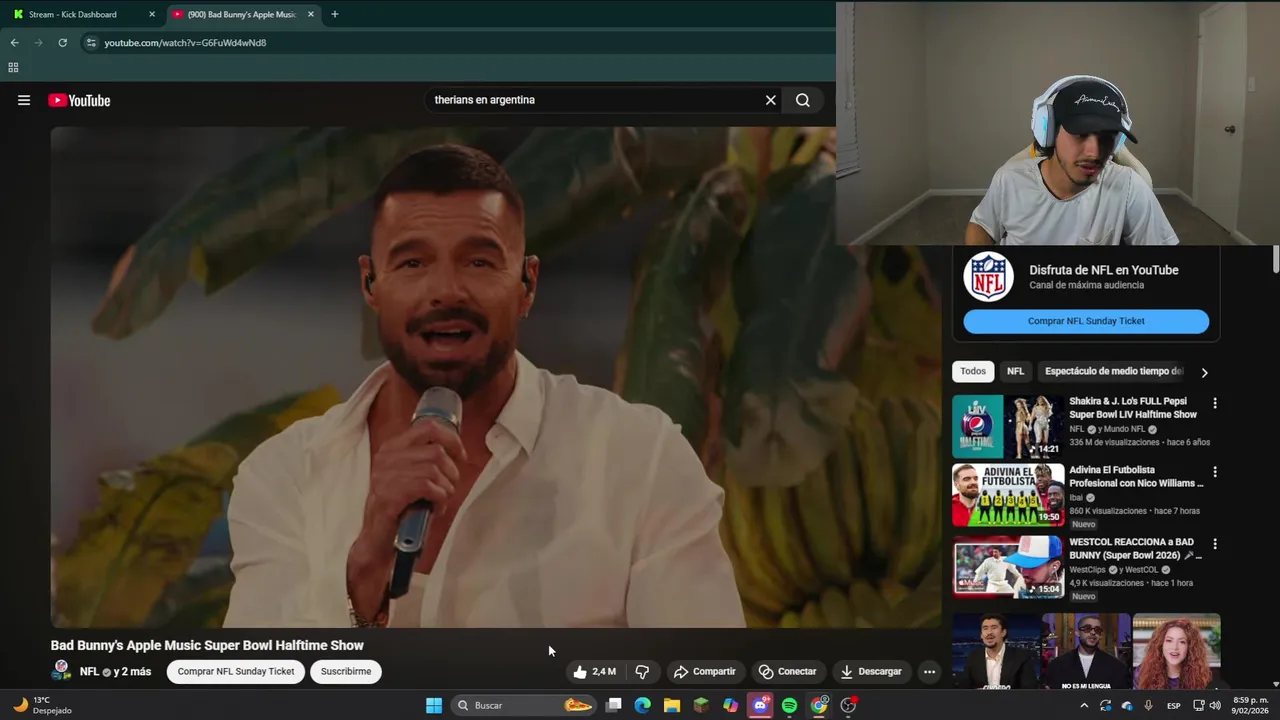Click the Compartir share button

click(x=704, y=671)
